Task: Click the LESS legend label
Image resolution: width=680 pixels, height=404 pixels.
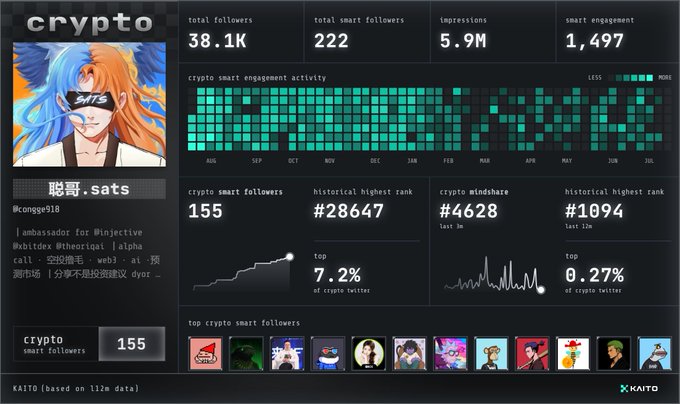Action: click(x=595, y=78)
